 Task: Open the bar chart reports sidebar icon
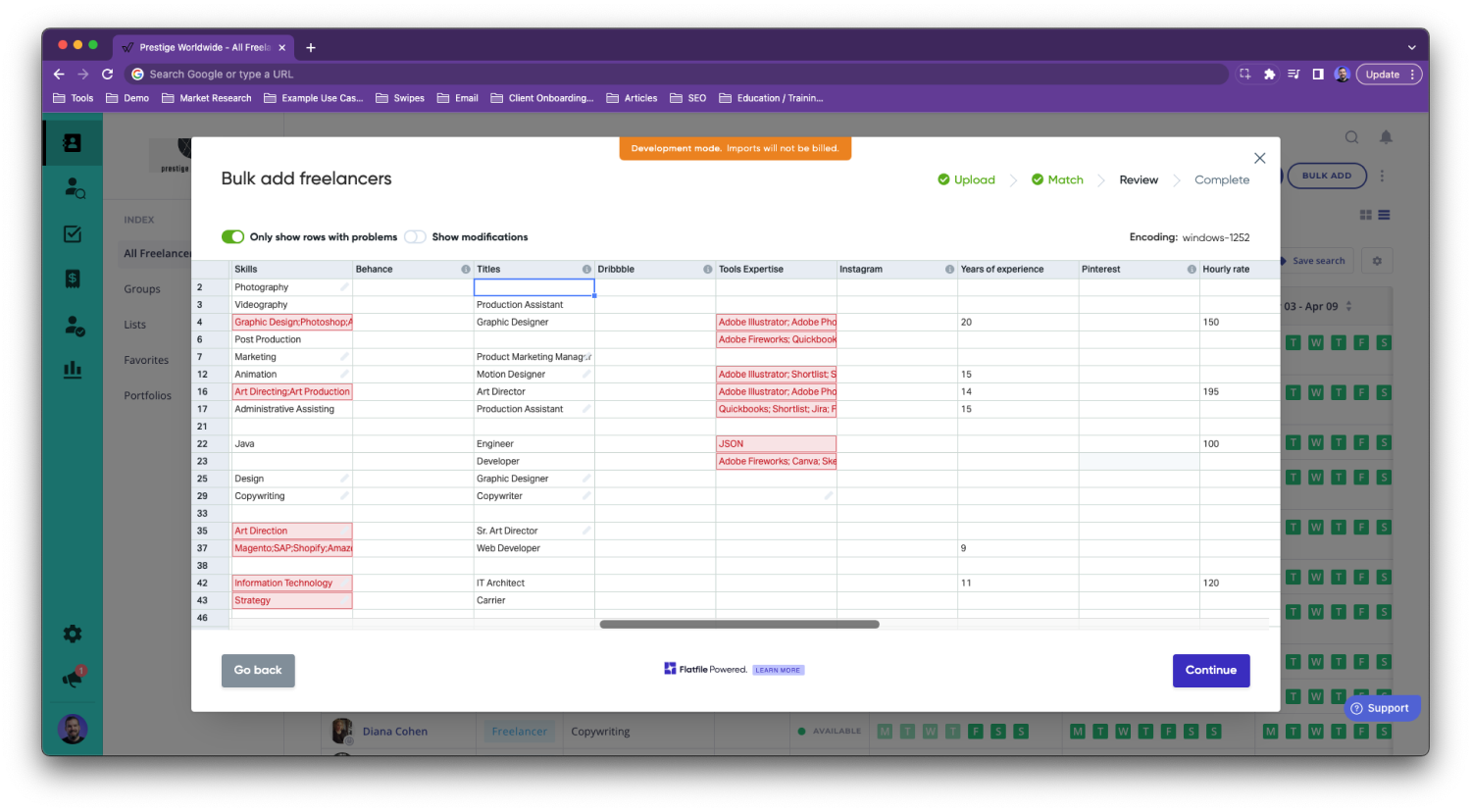tap(73, 370)
